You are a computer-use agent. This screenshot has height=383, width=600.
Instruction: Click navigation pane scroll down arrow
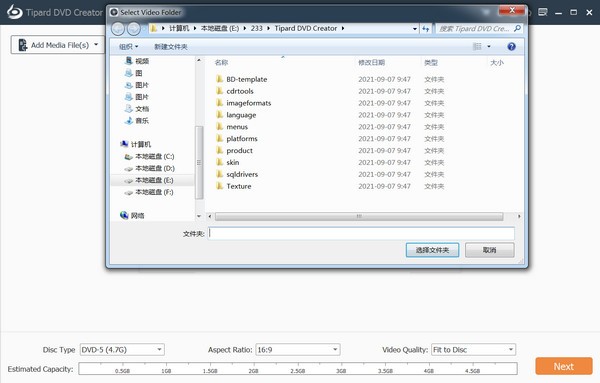tap(199, 216)
